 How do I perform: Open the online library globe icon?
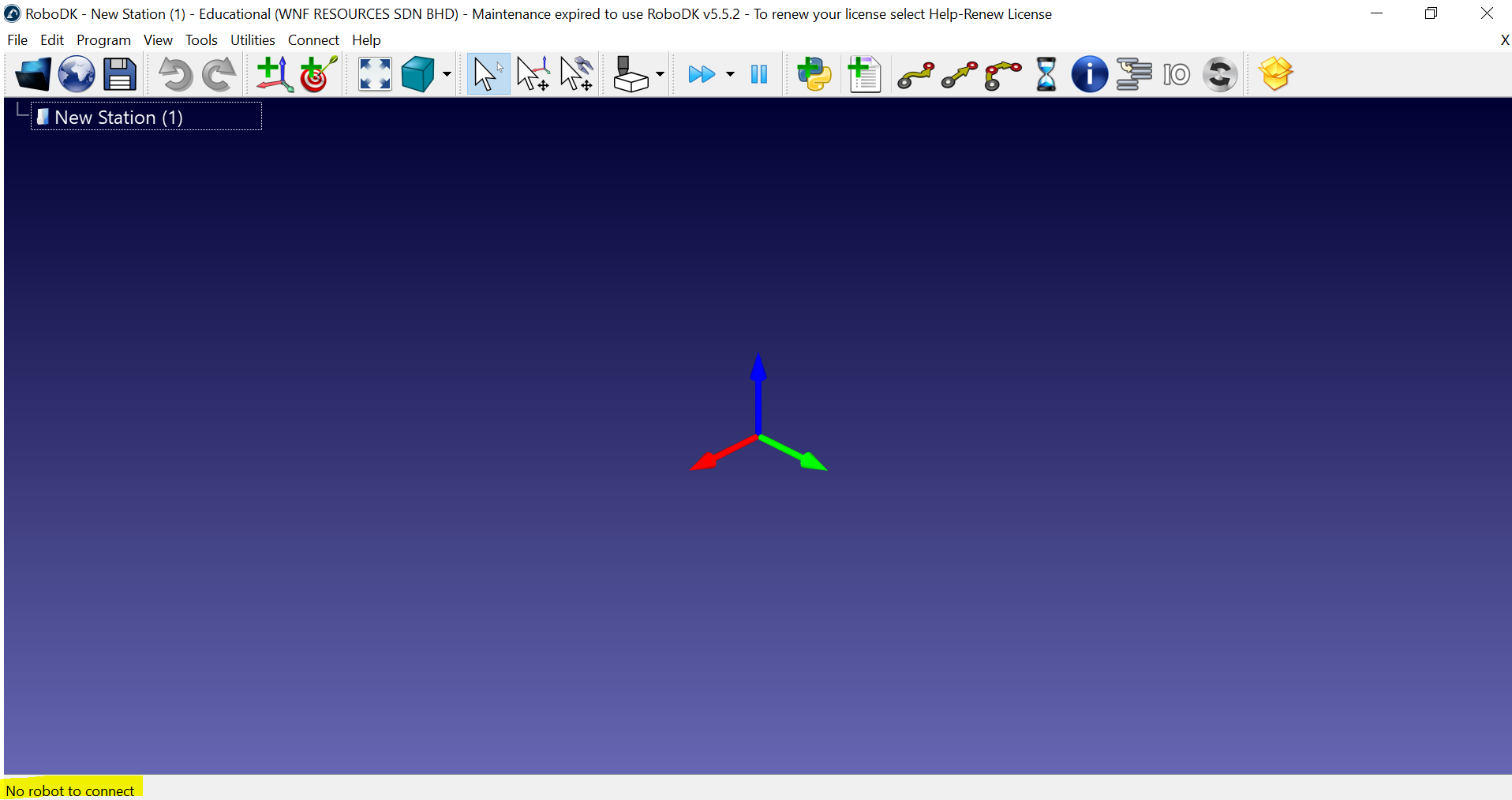77,75
